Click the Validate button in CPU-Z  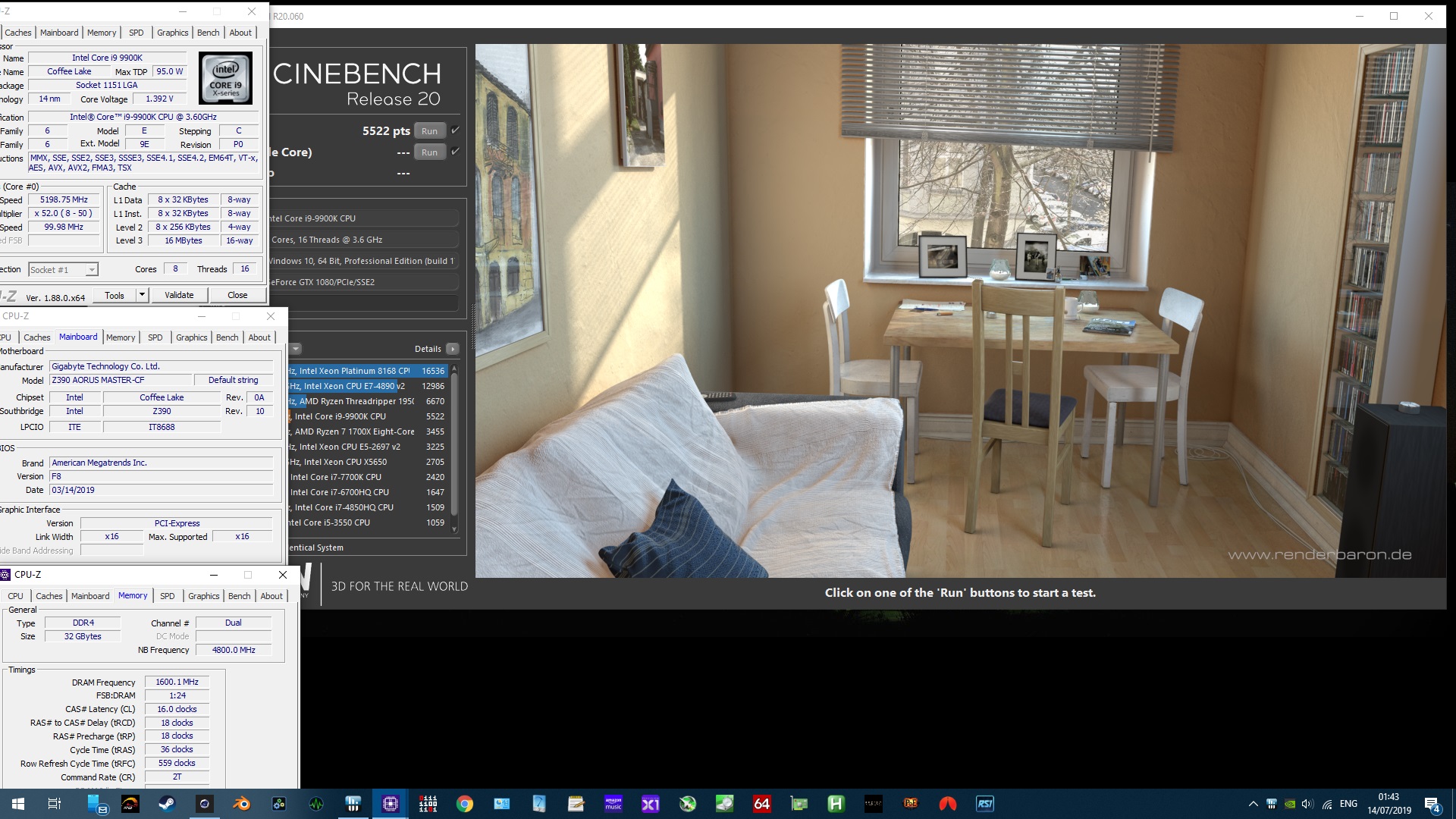point(179,295)
